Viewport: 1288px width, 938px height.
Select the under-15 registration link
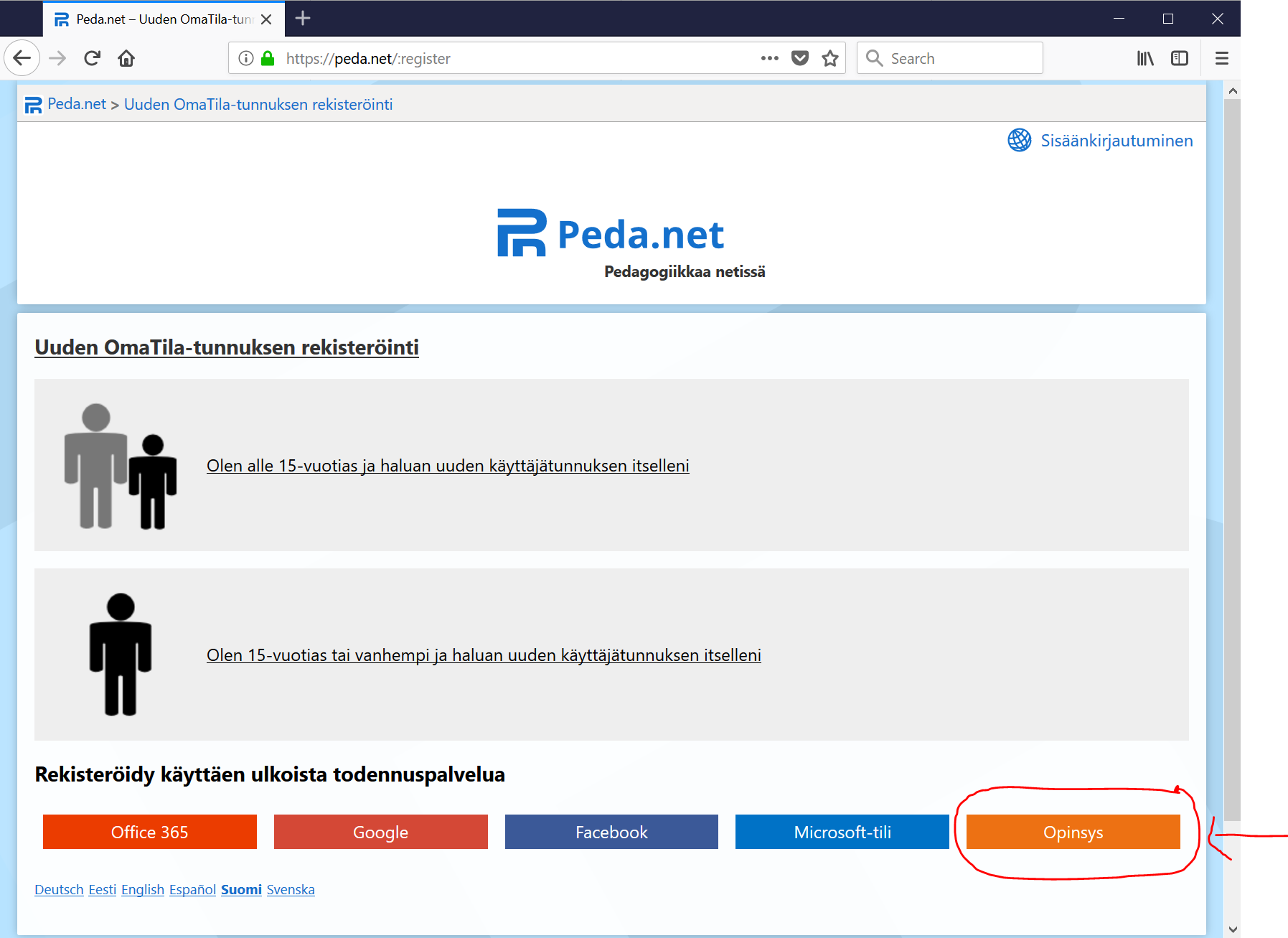448,466
